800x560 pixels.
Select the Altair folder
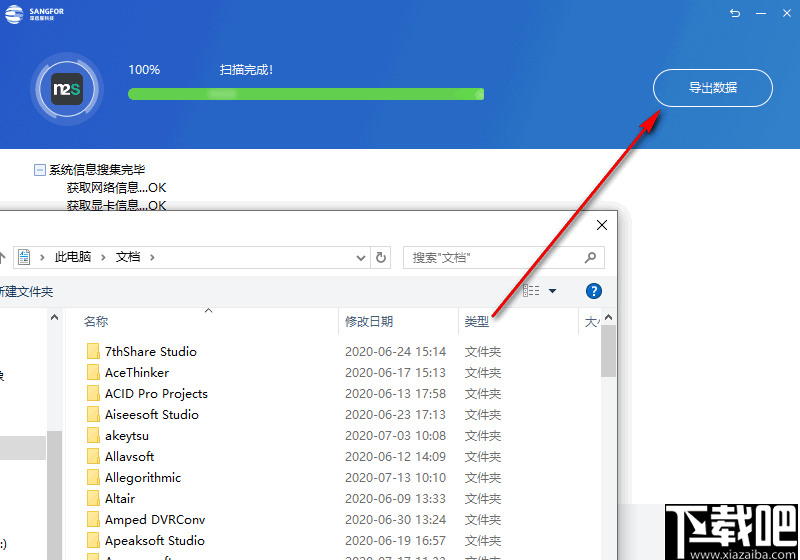point(120,499)
